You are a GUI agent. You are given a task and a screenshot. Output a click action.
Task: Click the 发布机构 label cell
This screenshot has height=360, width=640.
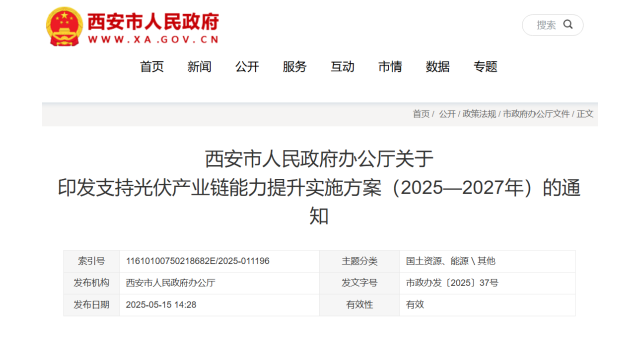tap(91, 283)
